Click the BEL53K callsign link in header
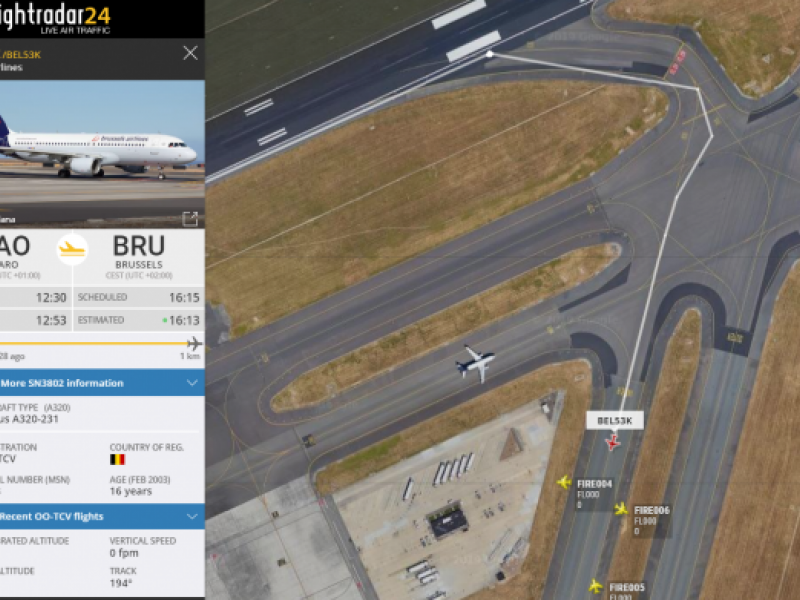 pos(20,55)
